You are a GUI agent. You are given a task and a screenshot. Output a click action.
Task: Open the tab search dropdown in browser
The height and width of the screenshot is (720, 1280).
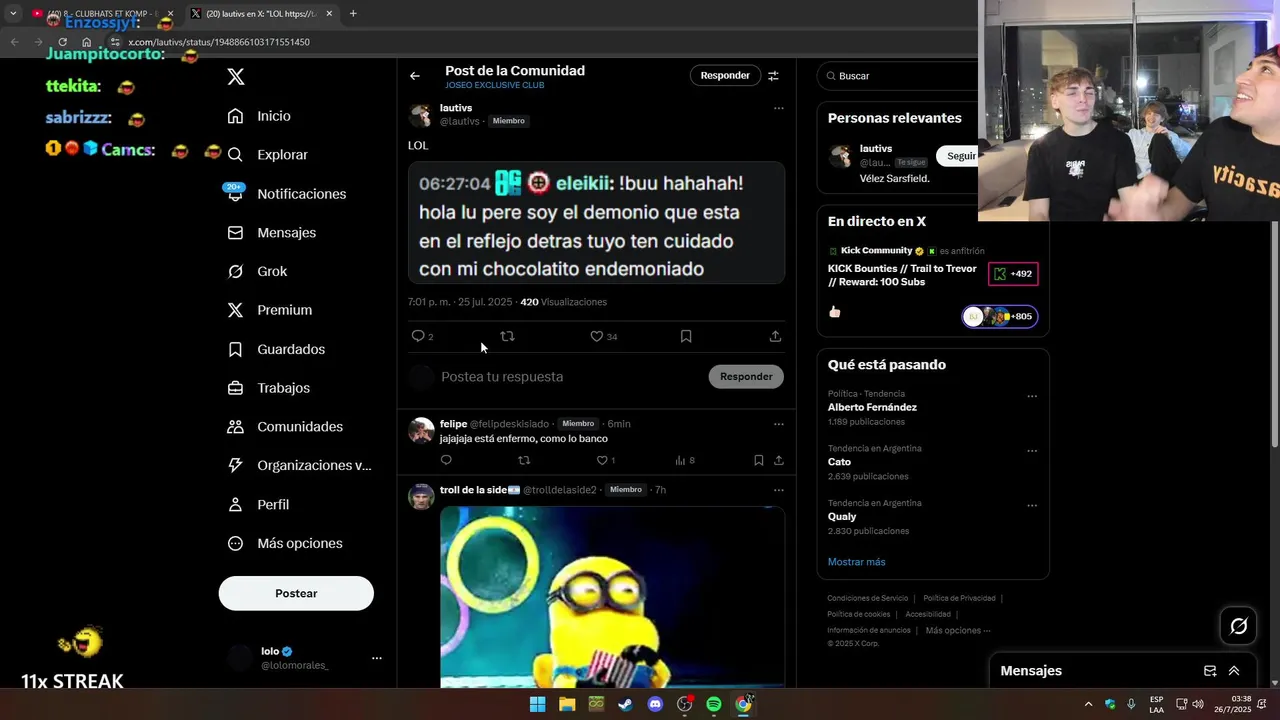tap(13, 14)
